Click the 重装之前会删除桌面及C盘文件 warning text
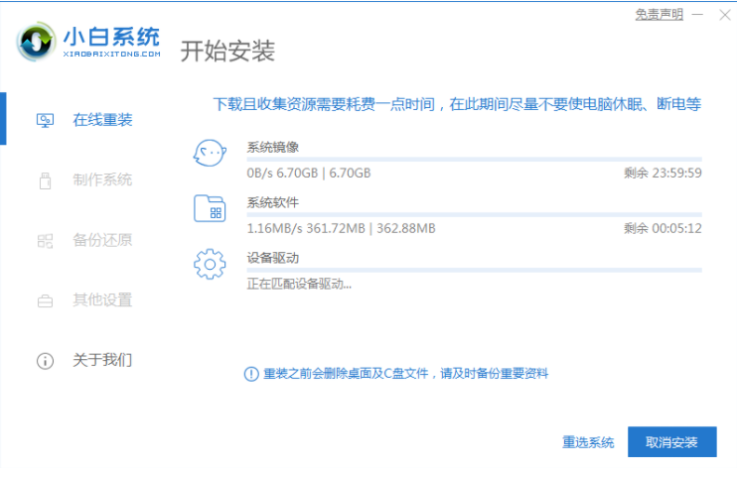Screen dimensions: 740x486 click(405, 374)
